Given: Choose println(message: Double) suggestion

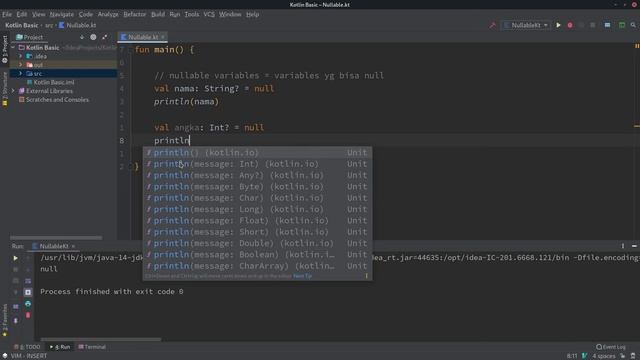Looking at the screenshot, I should pos(257,243).
